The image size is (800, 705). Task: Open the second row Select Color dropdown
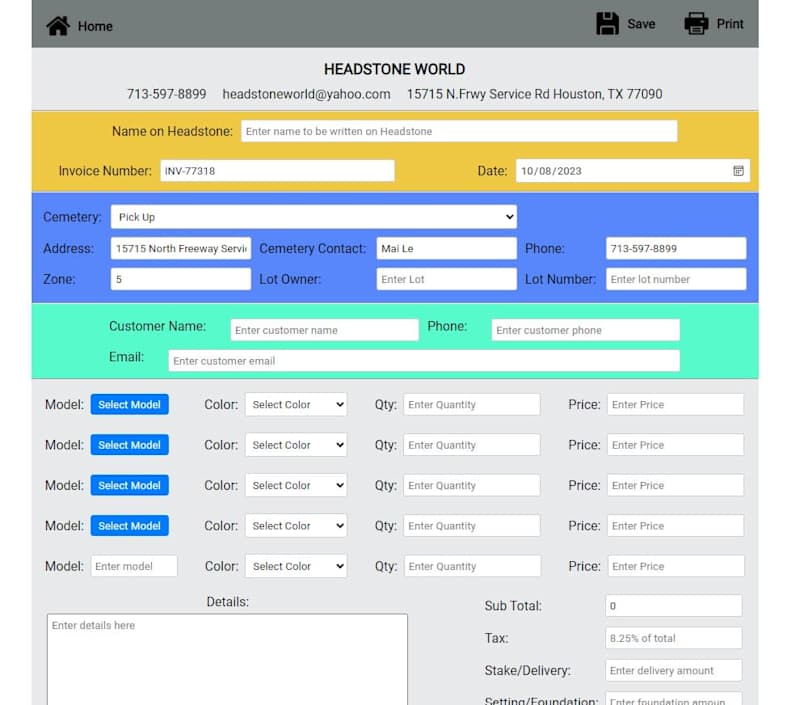pos(296,445)
